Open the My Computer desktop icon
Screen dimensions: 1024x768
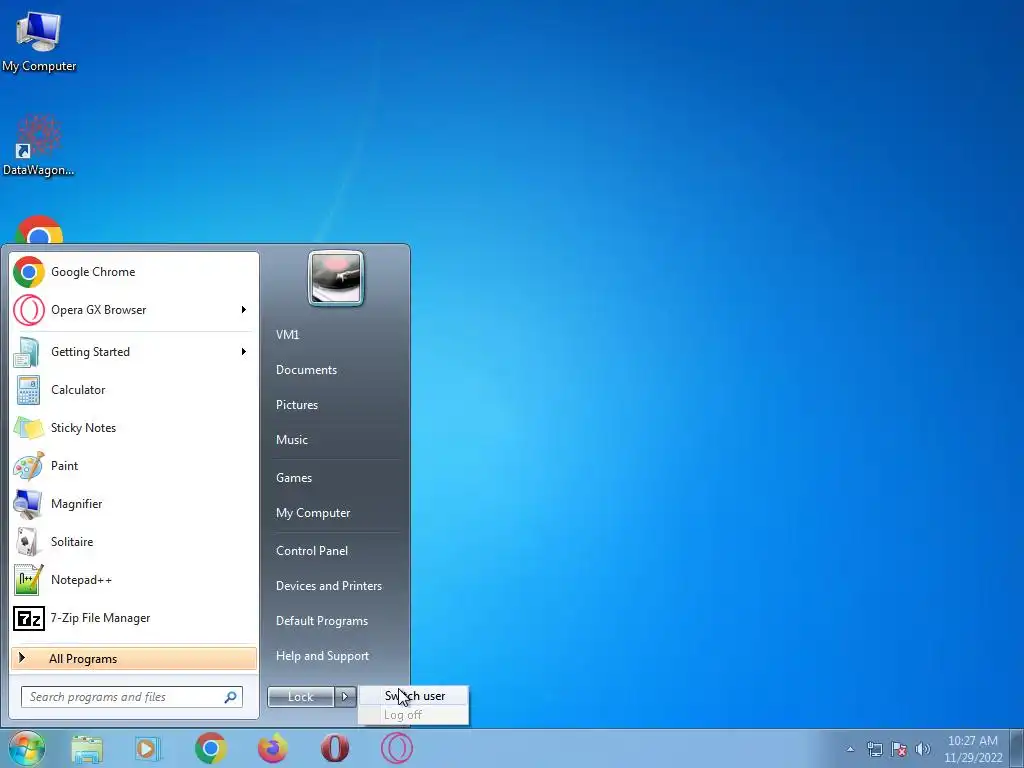click(x=39, y=41)
